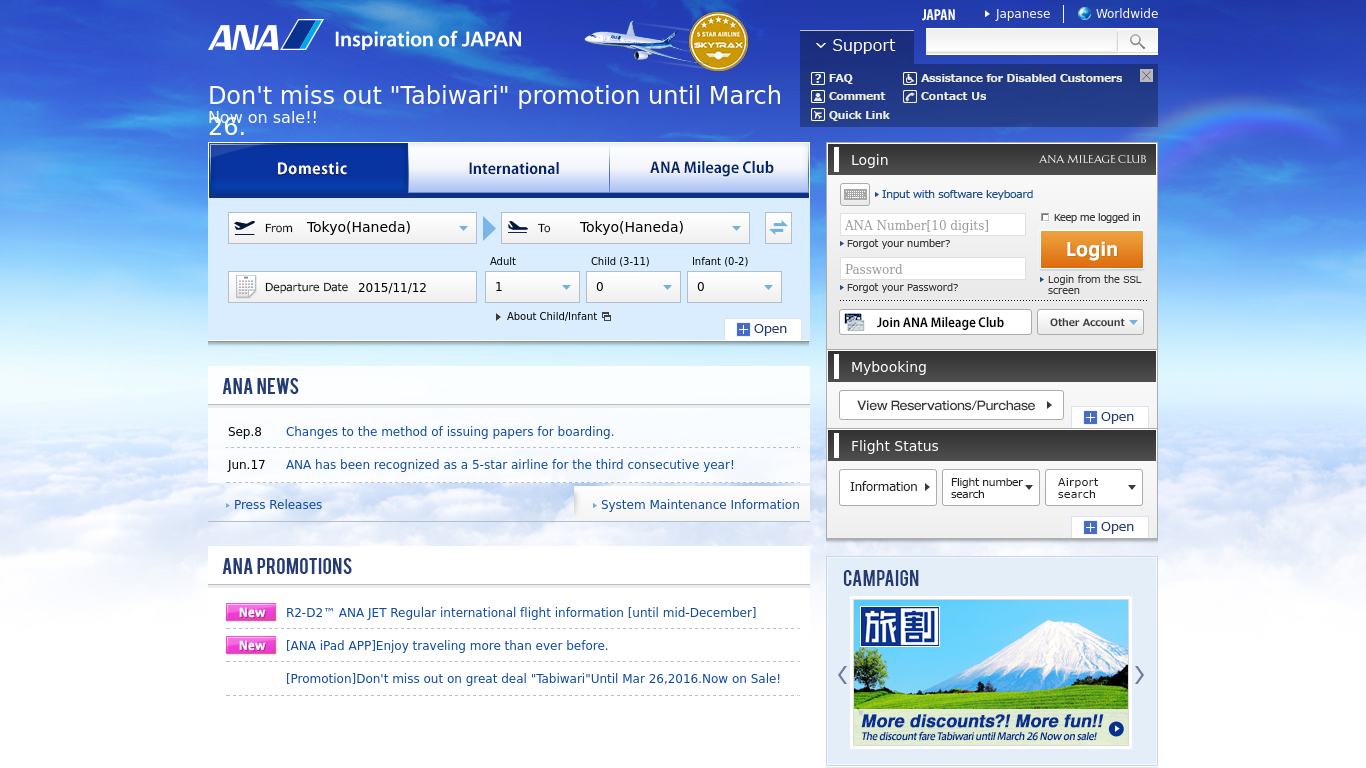Enable Keep me logged in
Screen dimensions: 1366x768
click(1044, 216)
